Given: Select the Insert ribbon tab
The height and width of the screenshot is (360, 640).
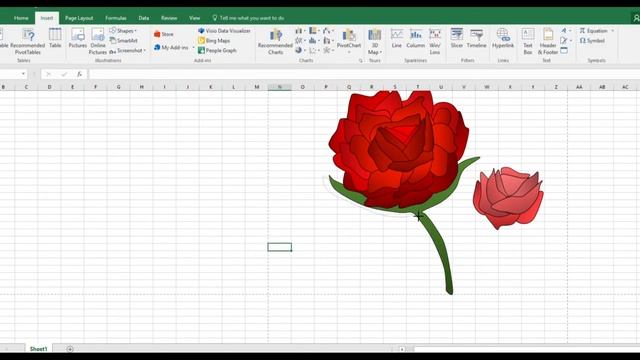Looking at the screenshot, I should coord(47,18).
